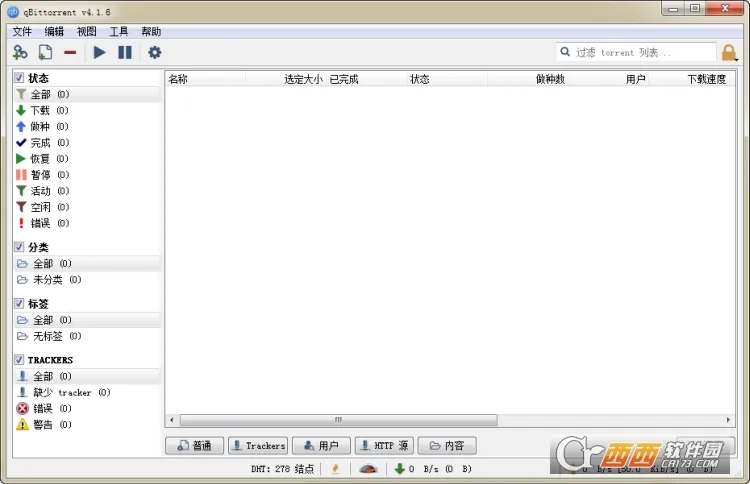The height and width of the screenshot is (484, 750).
Task: Click the add torrent file icon
Action: click(x=45, y=52)
